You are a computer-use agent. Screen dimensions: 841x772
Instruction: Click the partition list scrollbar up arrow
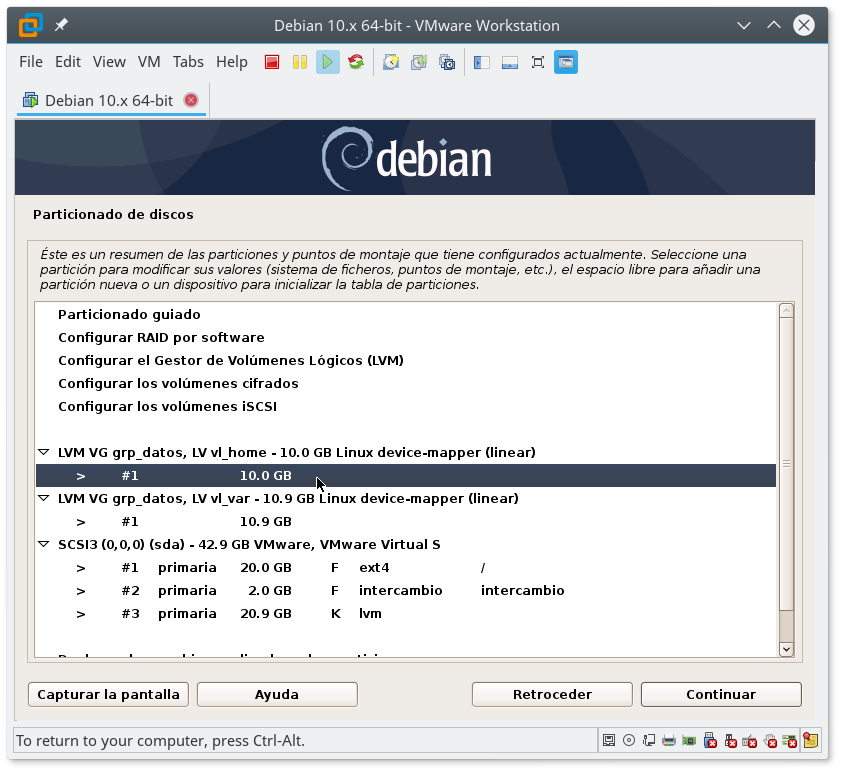786,311
